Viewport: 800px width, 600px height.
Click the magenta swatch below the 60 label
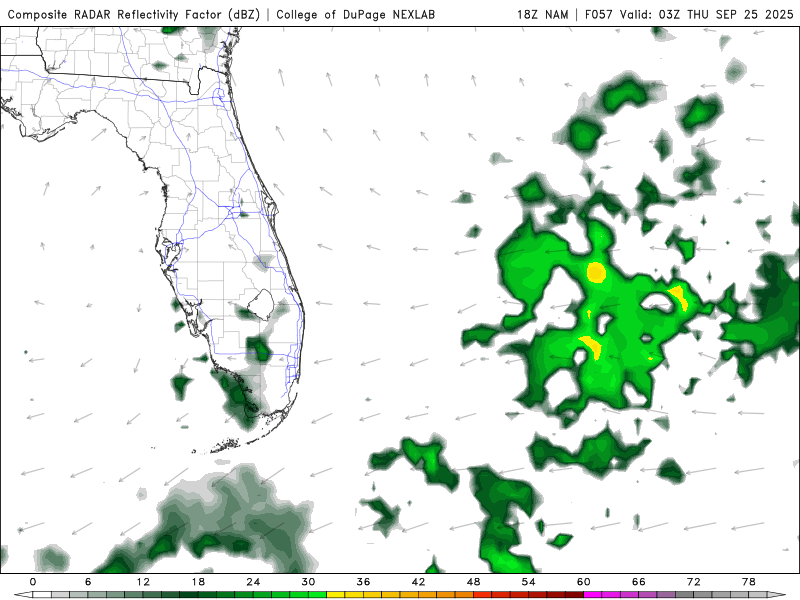point(593,595)
